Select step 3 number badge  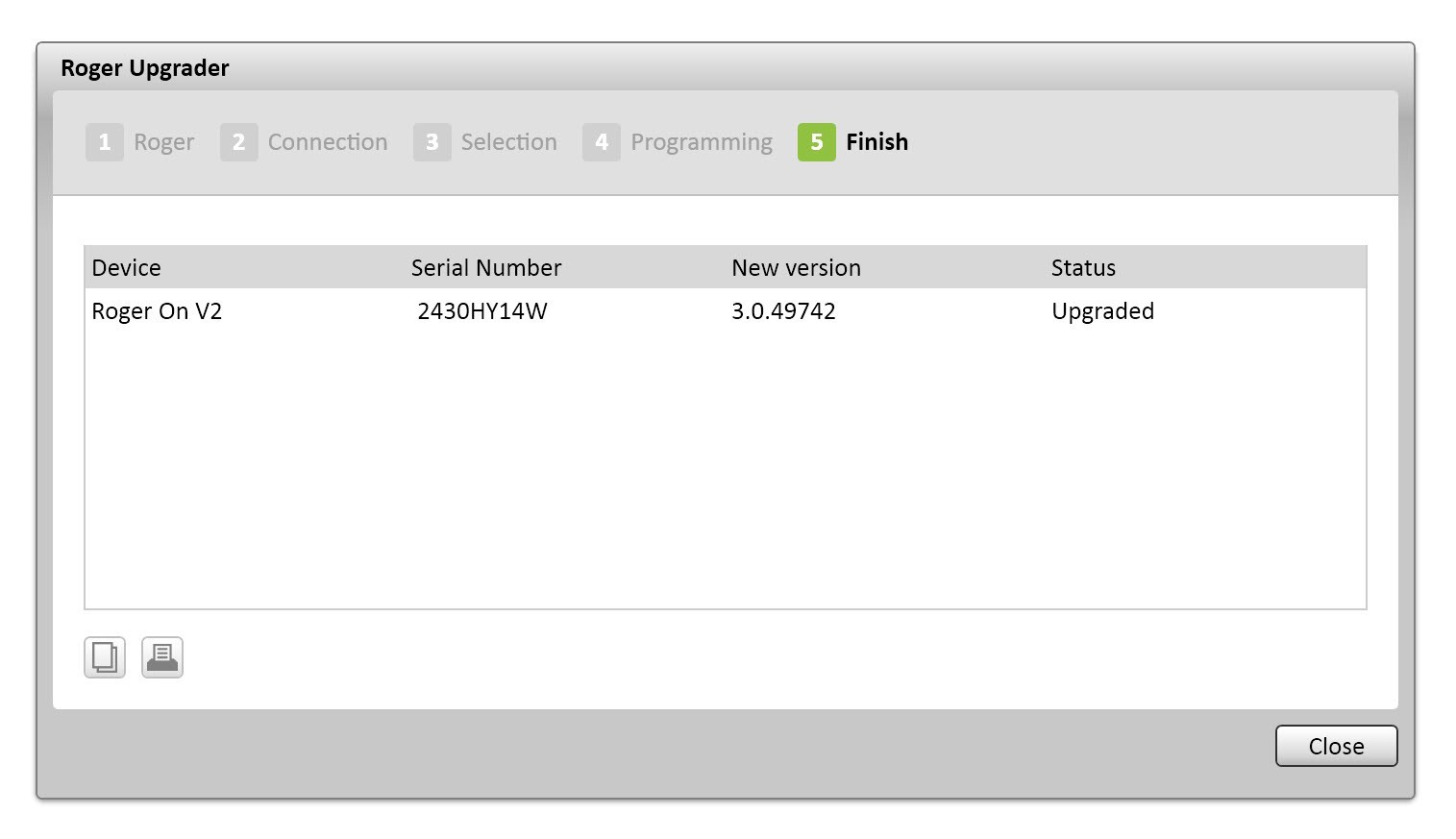click(432, 142)
